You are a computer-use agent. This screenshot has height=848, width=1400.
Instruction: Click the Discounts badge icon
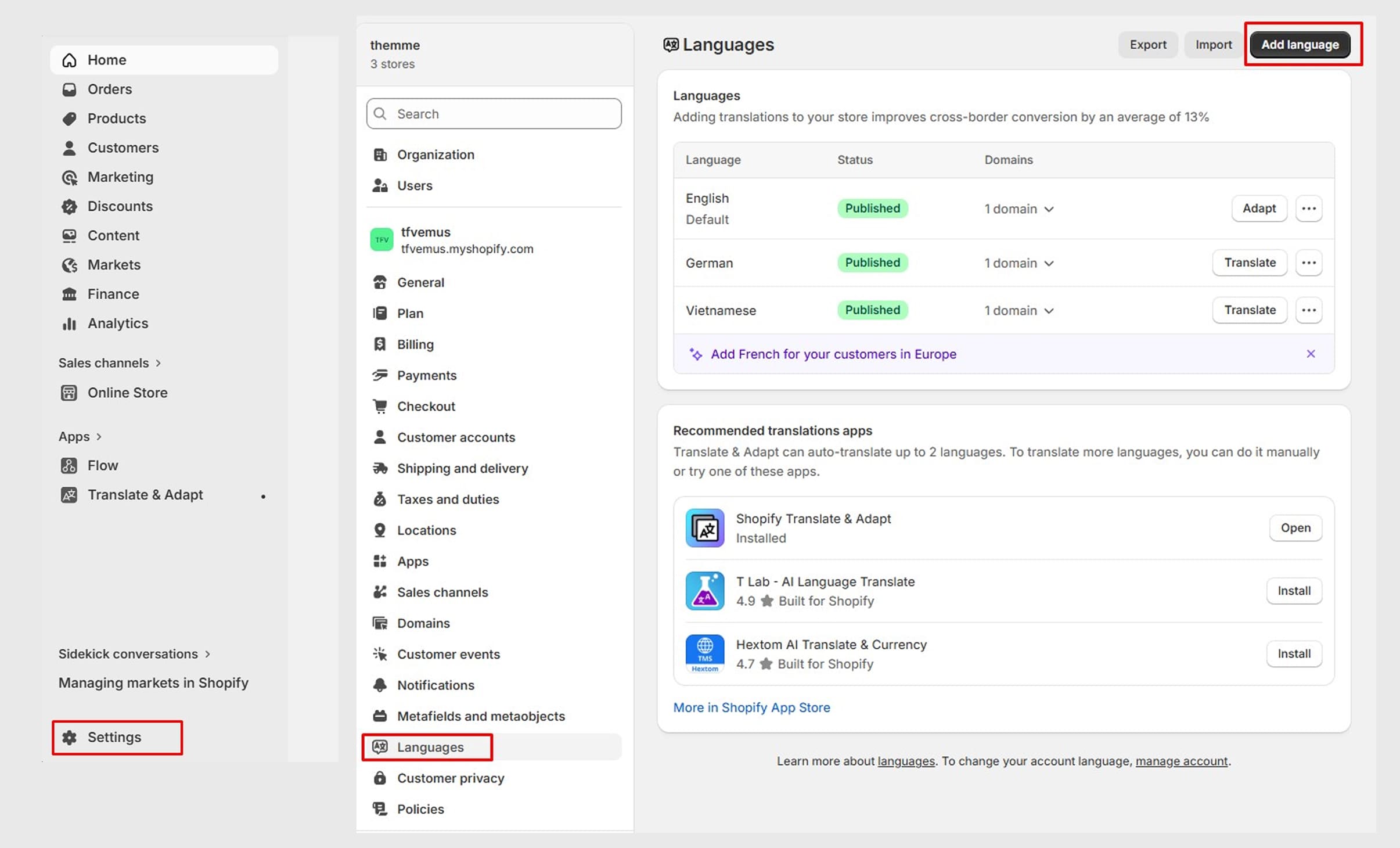coord(69,206)
